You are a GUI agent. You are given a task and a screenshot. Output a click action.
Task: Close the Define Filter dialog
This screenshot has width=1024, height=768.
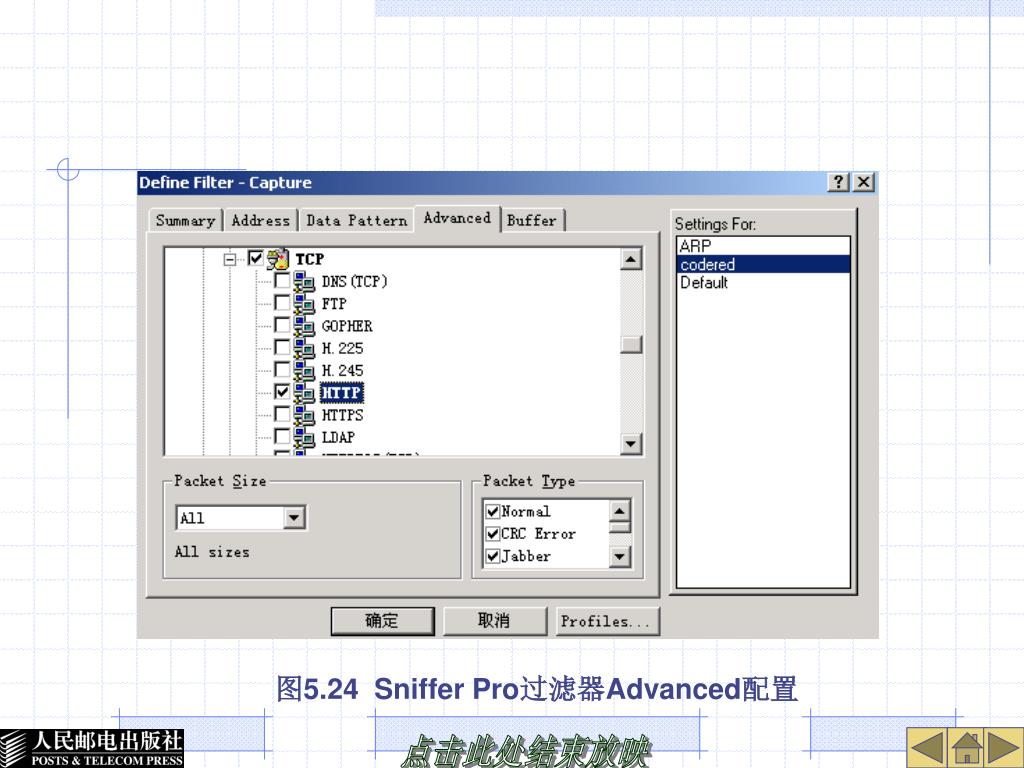point(864,182)
